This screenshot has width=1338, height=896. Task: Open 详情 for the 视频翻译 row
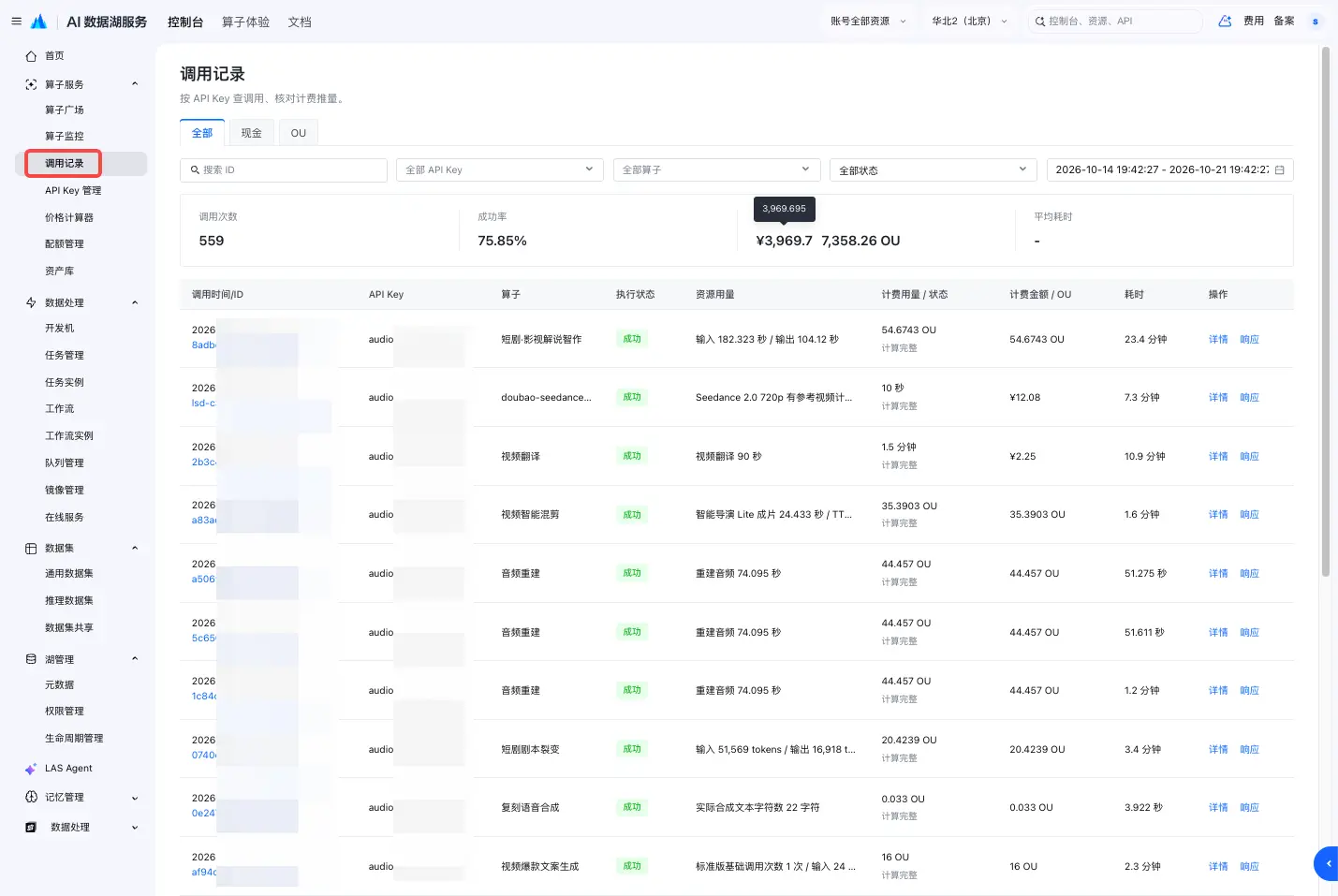[1218, 456]
